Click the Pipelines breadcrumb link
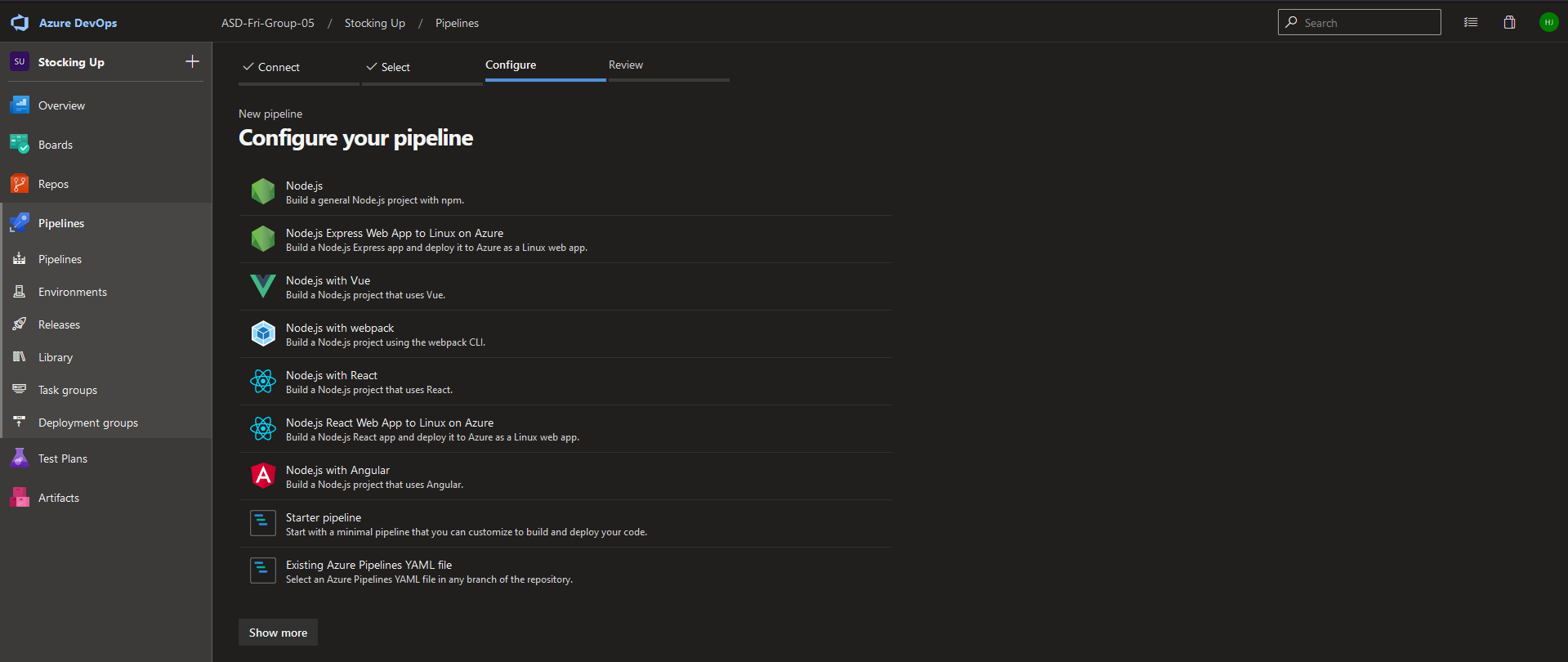 click(x=457, y=23)
